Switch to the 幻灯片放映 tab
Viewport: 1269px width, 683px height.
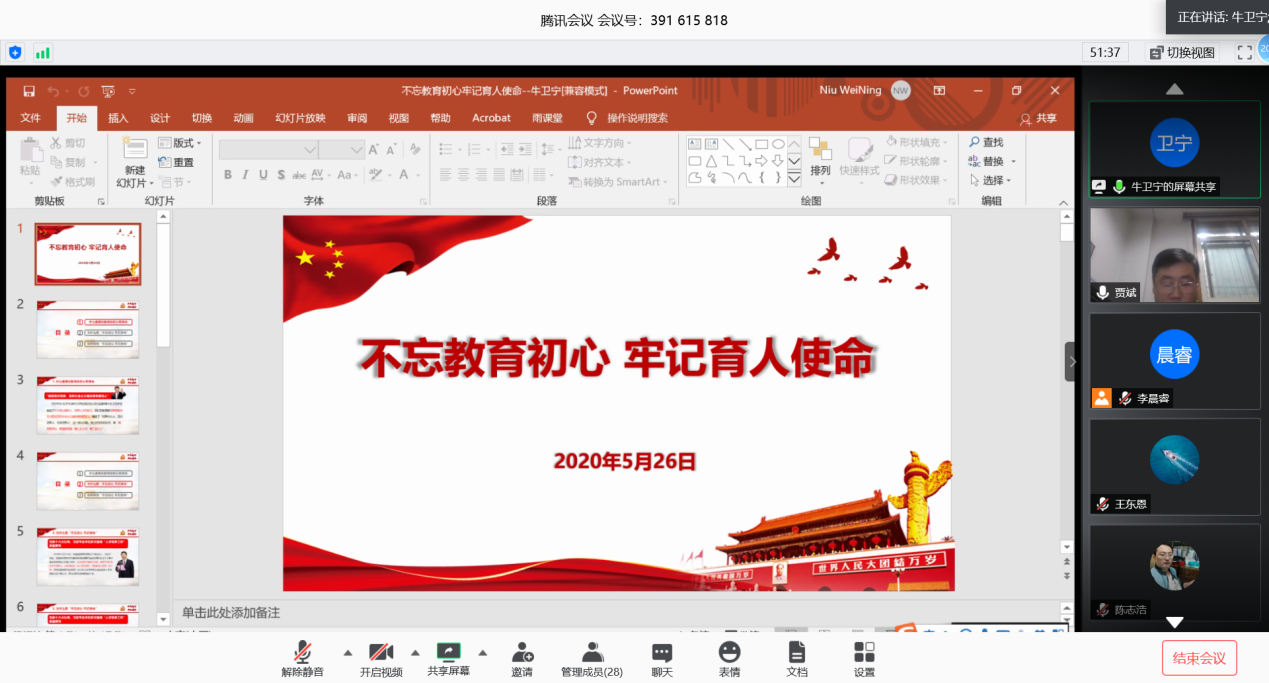pos(300,118)
